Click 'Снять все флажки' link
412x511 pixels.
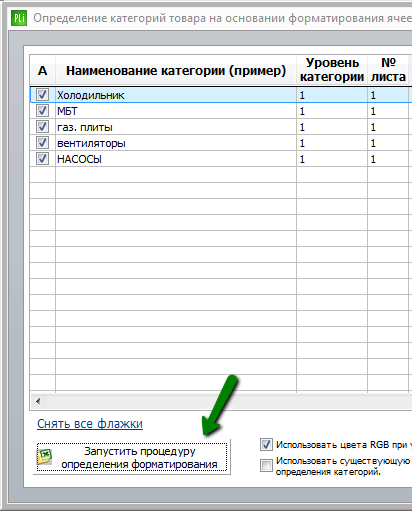90,424
